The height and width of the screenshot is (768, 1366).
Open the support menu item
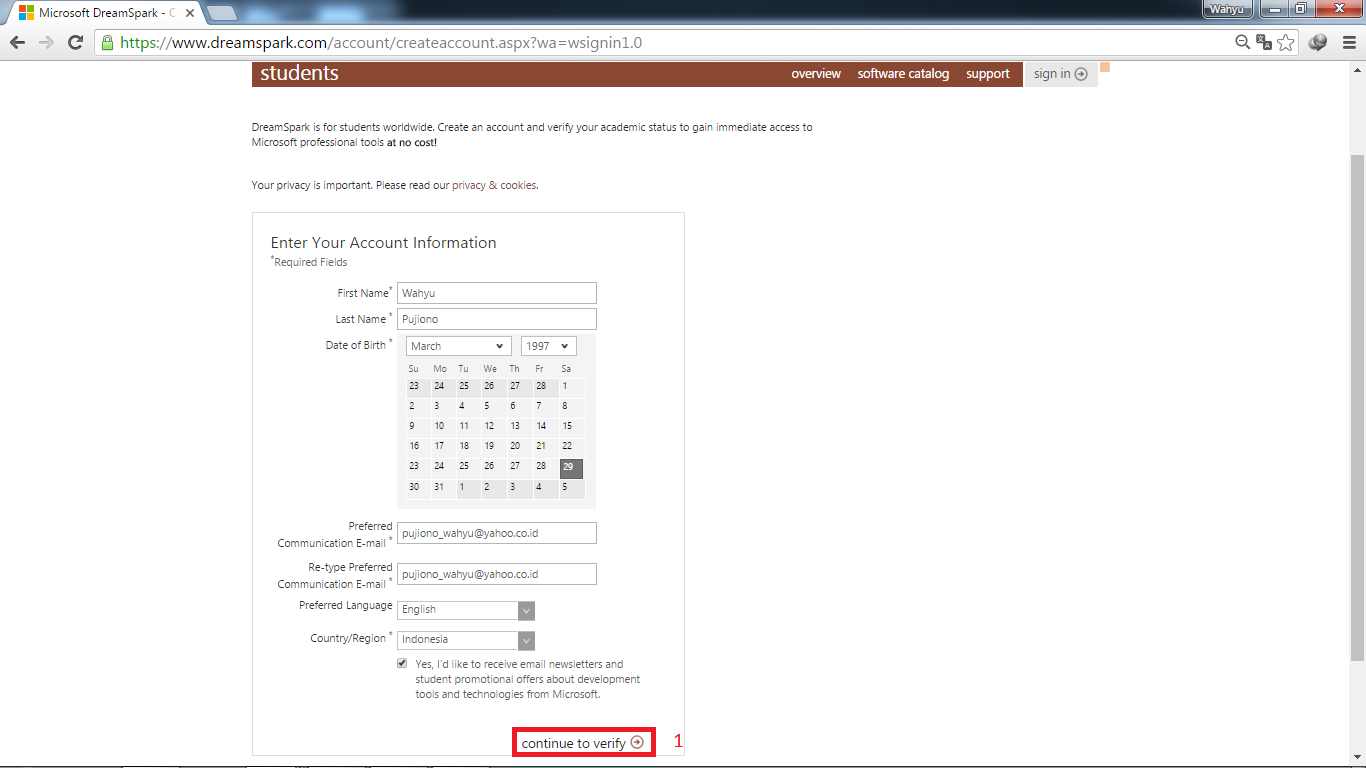click(x=988, y=74)
